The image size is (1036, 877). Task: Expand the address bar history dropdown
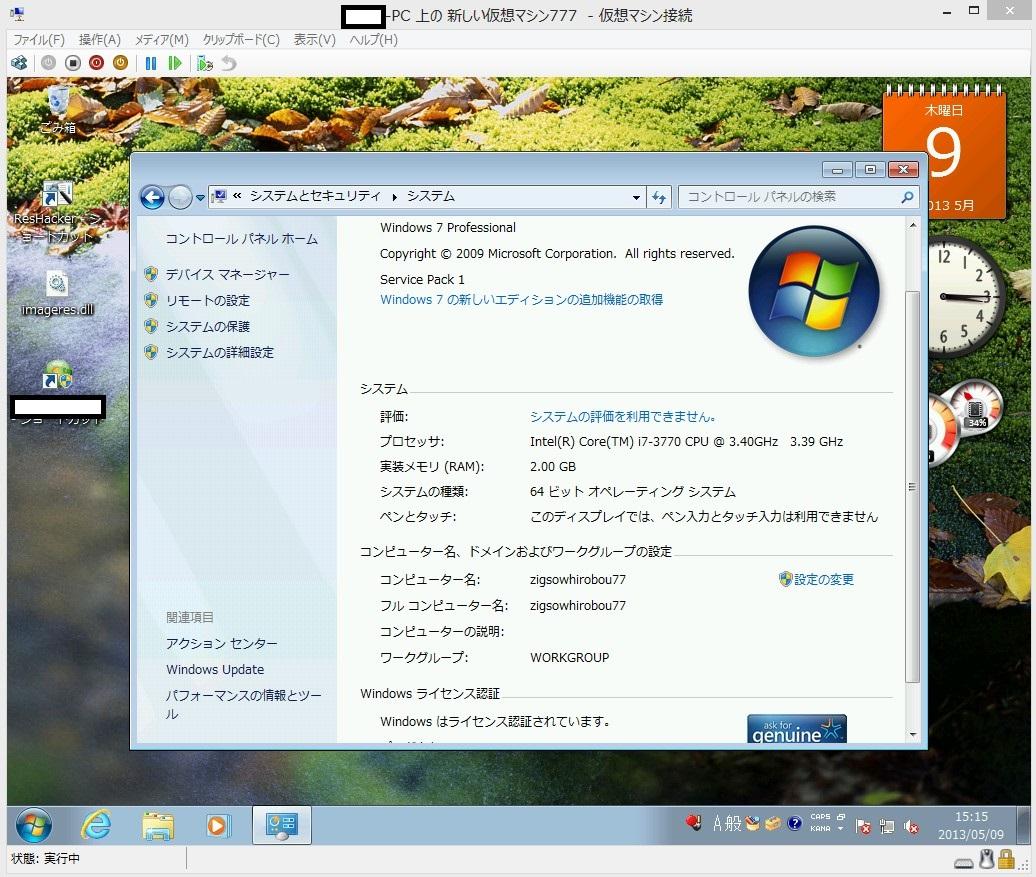[636, 197]
